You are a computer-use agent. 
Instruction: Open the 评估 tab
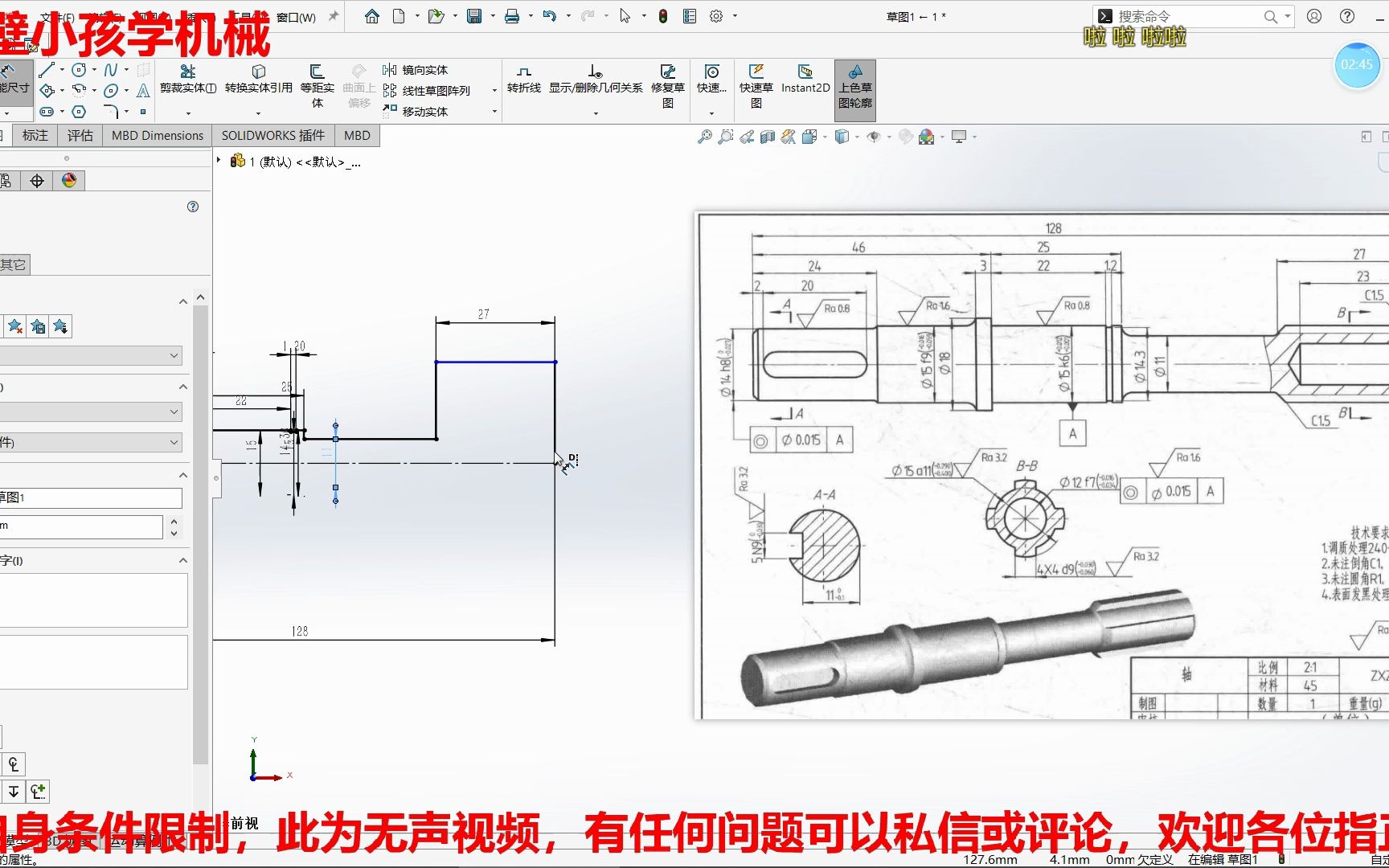pyautogui.click(x=80, y=135)
